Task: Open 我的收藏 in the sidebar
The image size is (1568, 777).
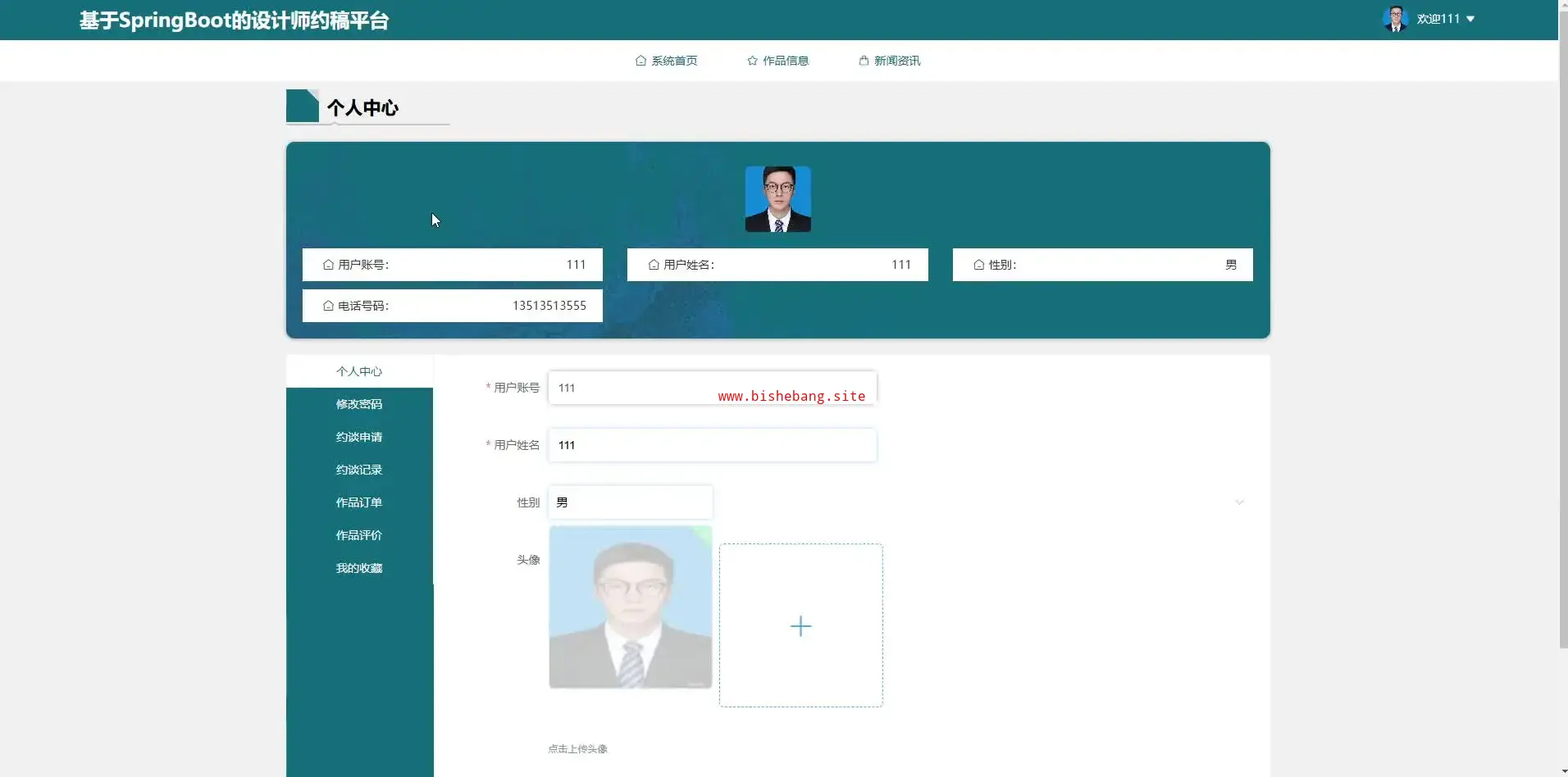Action: pos(359,568)
